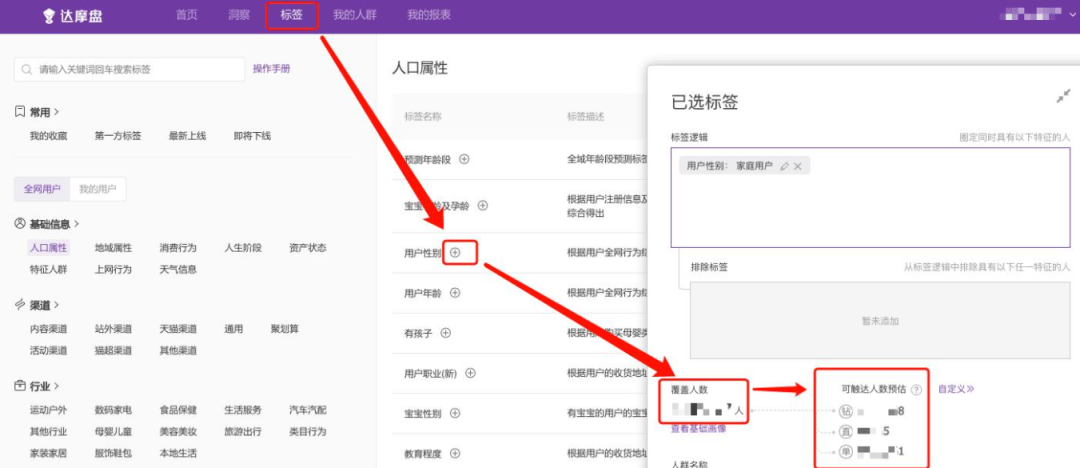The width and height of the screenshot is (1080, 468).
Task: Edit the 用户性别 家庭用户 tag
Action: [784, 166]
